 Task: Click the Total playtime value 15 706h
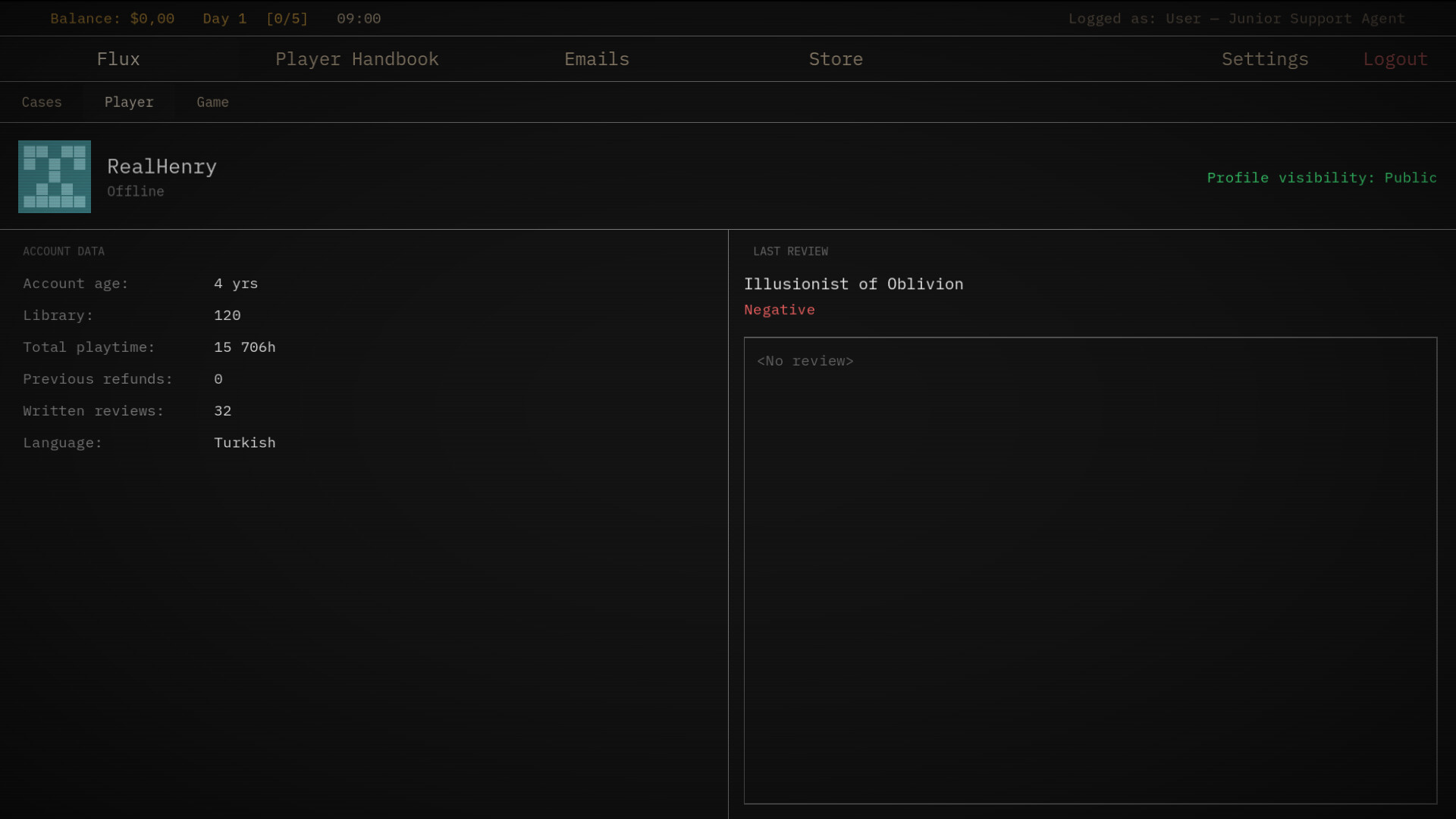[x=245, y=347]
